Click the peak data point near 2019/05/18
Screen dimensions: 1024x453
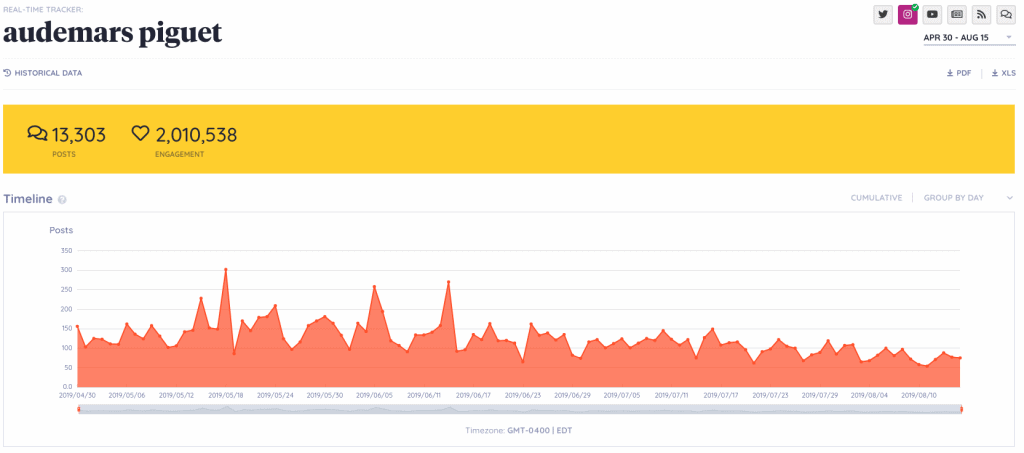(x=225, y=269)
